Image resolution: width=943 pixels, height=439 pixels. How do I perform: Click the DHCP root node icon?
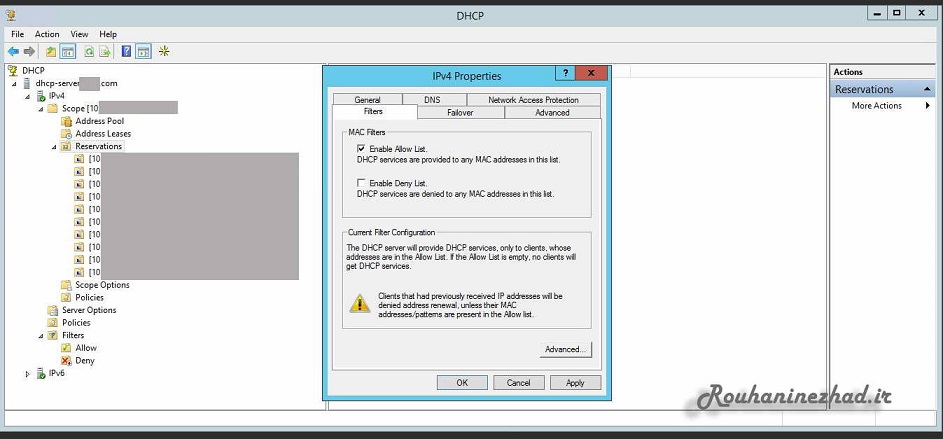(x=13, y=70)
